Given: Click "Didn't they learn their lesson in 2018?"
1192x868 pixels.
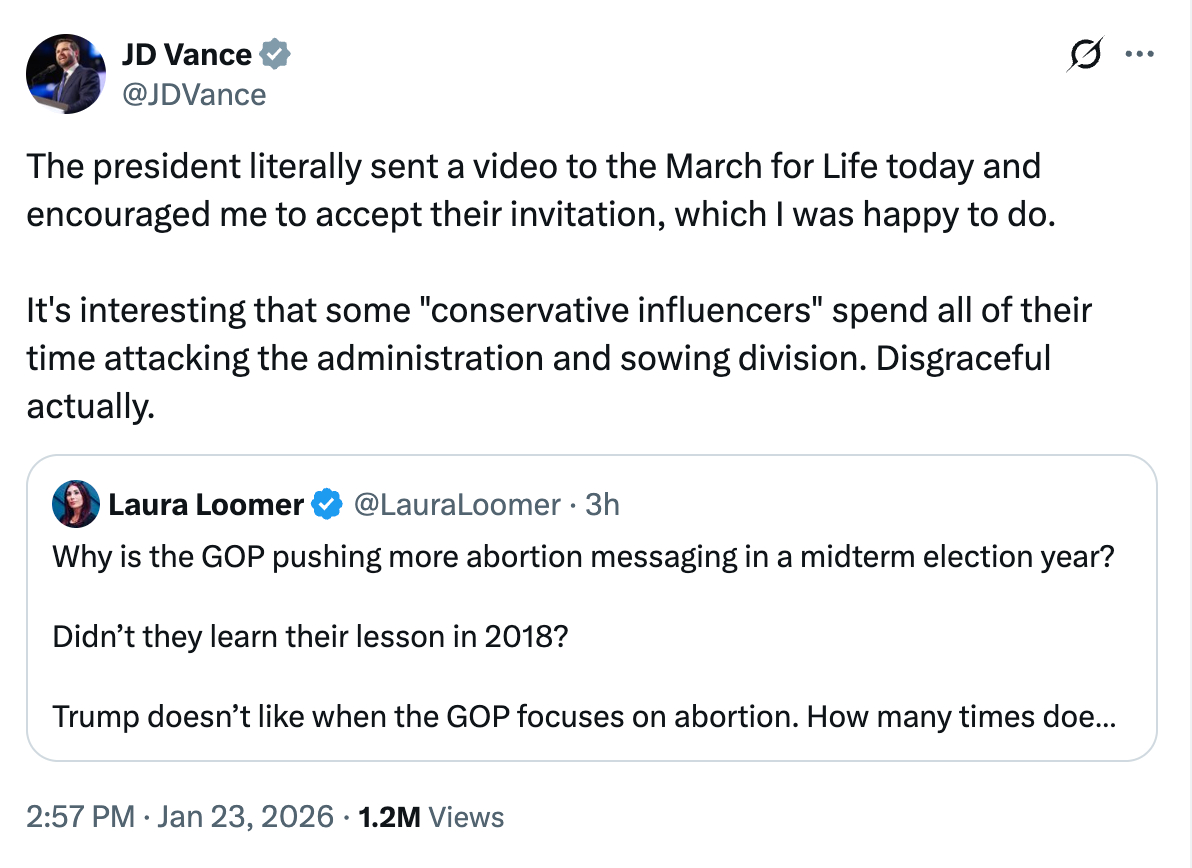Looking at the screenshot, I should coord(310,636).
